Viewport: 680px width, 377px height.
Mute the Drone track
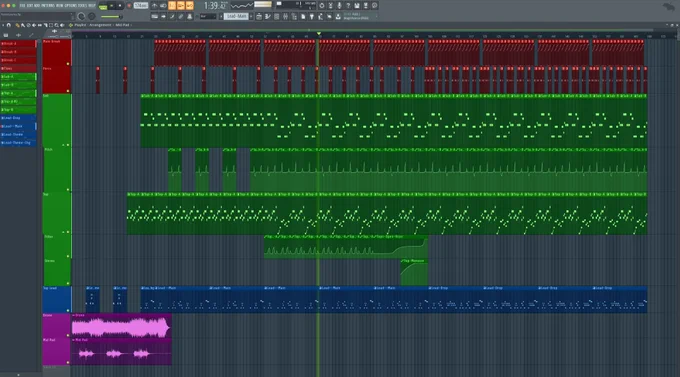pos(68,335)
